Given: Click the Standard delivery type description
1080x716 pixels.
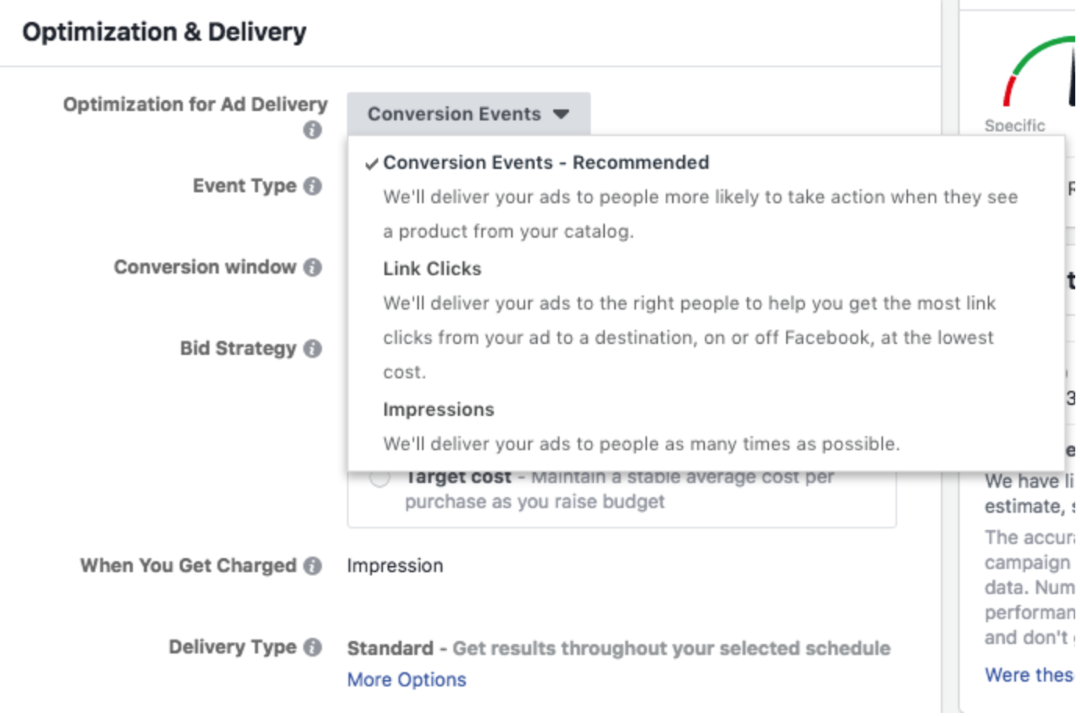Looking at the screenshot, I should click(618, 648).
